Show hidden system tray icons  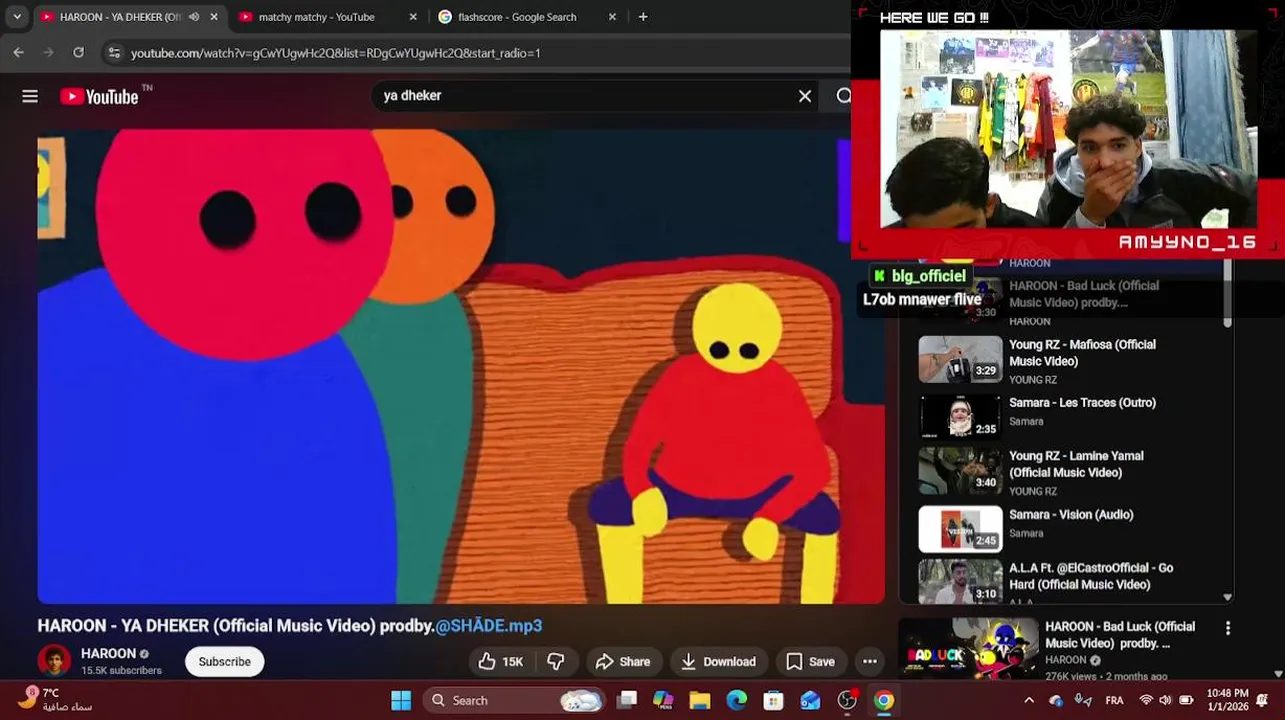click(x=1029, y=700)
